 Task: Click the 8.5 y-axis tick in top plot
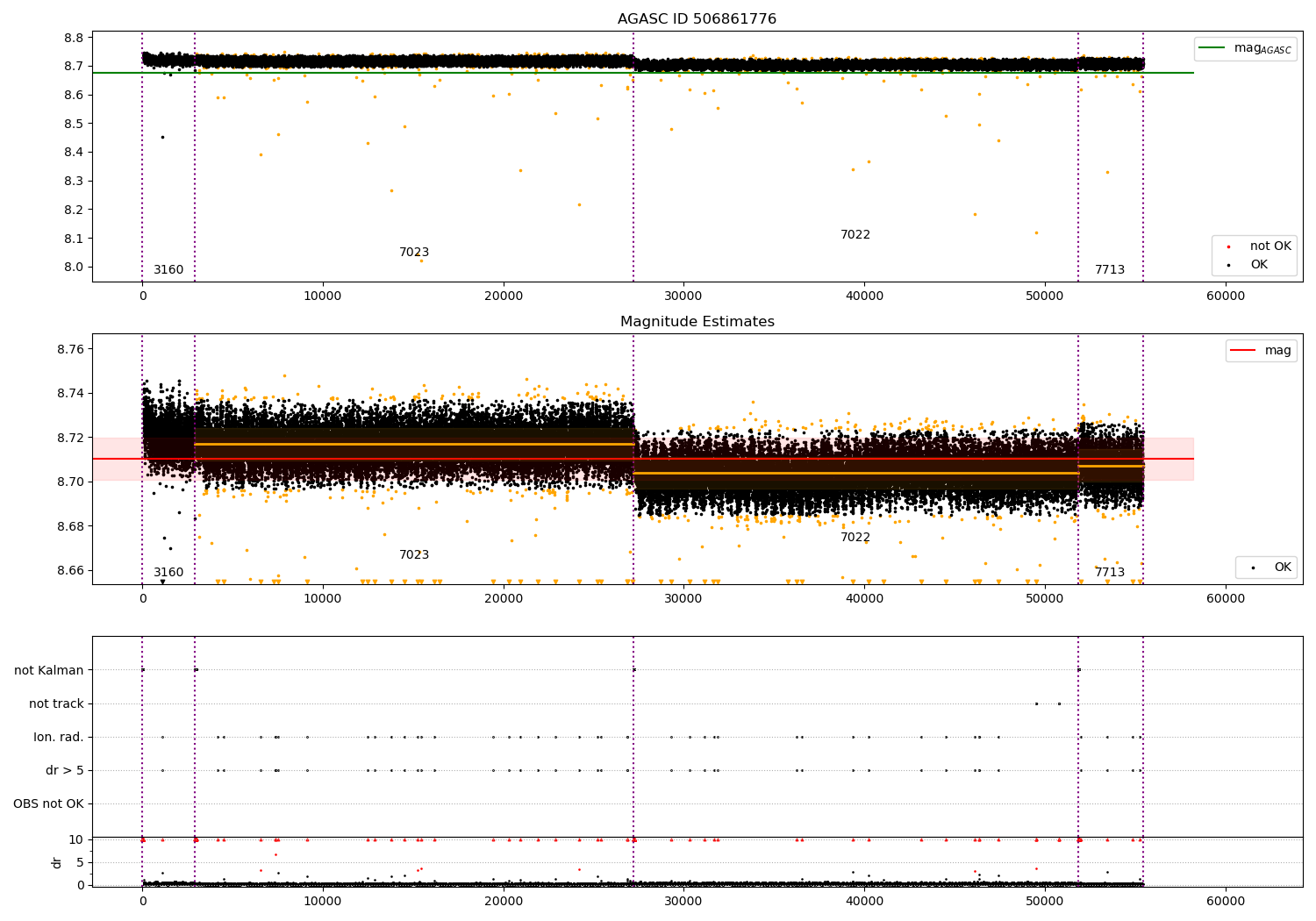click(x=74, y=124)
